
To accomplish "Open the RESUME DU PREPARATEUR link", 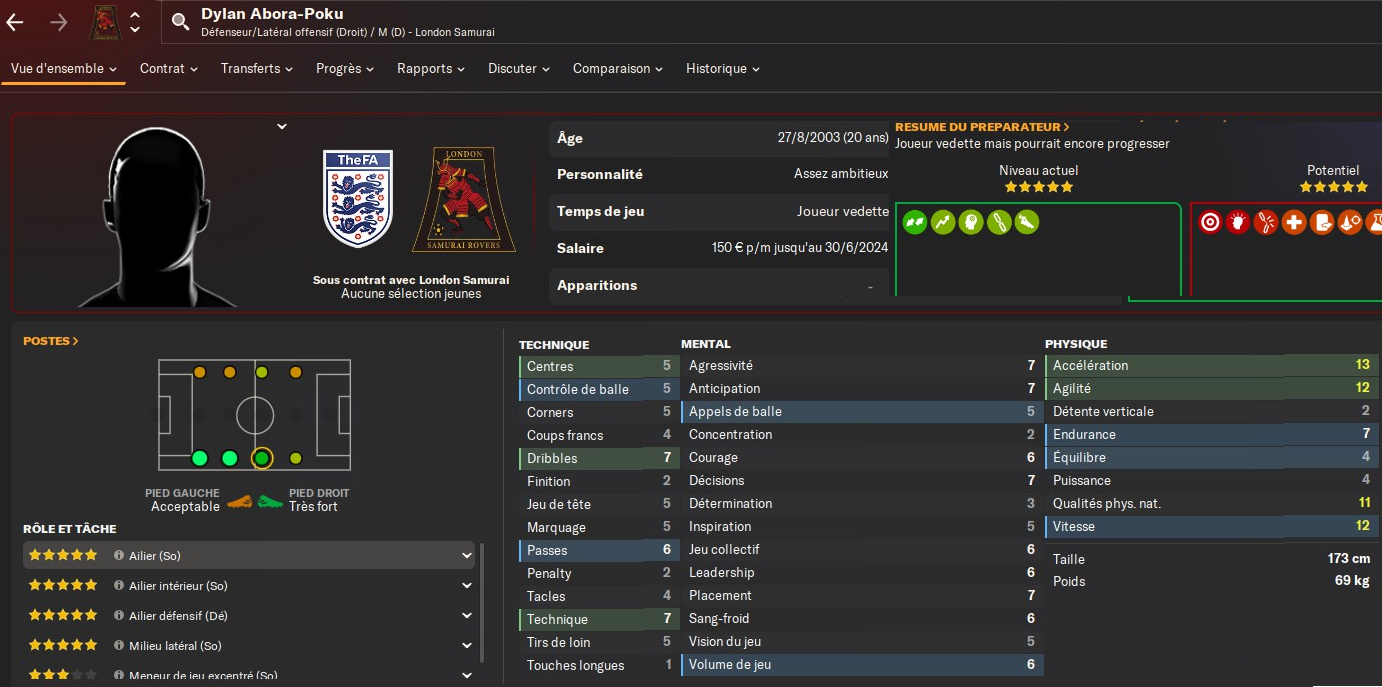I will pyautogui.click(x=982, y=127).
